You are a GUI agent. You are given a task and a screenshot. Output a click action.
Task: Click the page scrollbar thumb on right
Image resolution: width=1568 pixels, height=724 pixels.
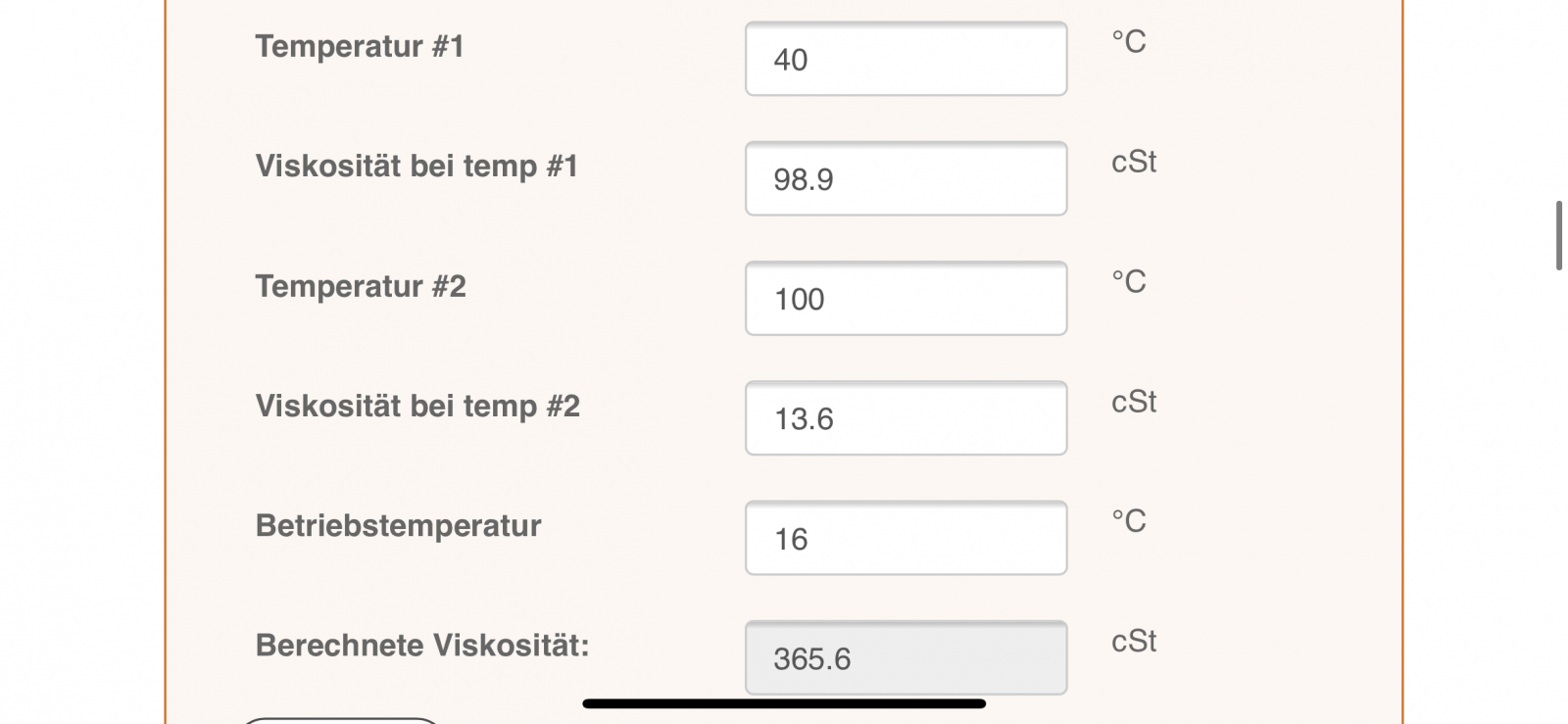[1558, 235]
